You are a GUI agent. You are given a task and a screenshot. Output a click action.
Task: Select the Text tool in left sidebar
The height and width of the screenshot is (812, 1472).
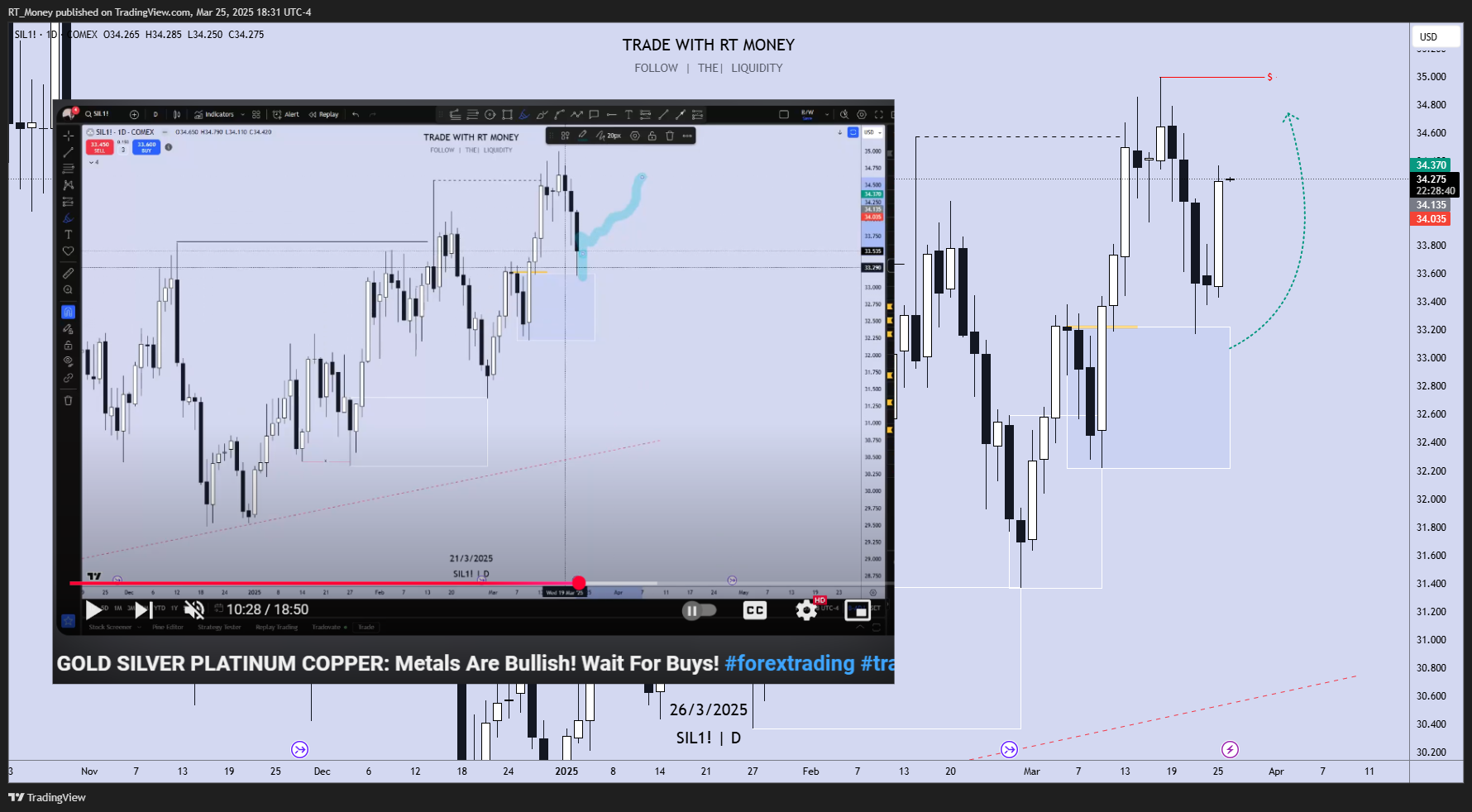pos(68,235)
